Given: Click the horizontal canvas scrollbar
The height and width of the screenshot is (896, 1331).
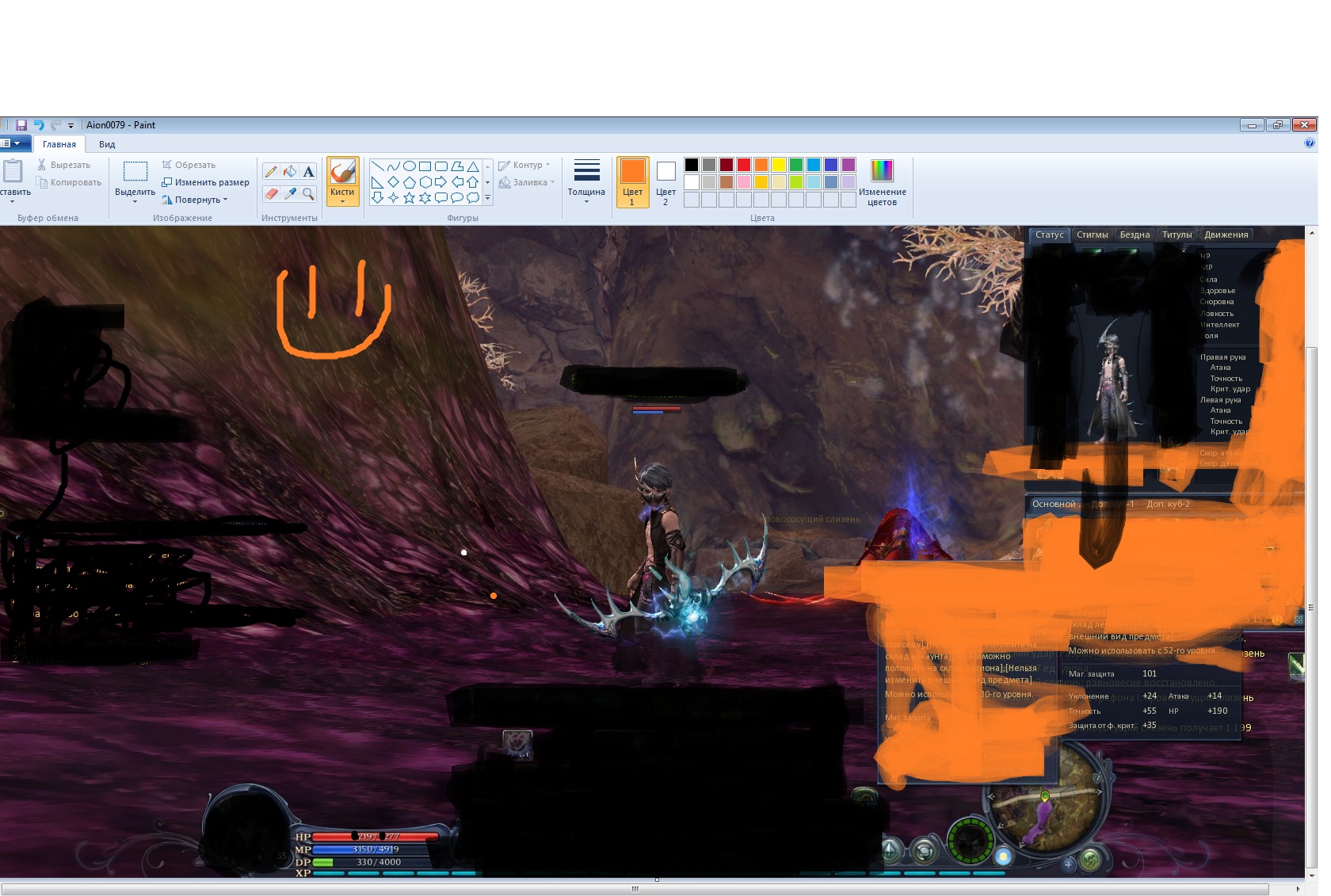Looking at the screenshot, I should [635, 889].
